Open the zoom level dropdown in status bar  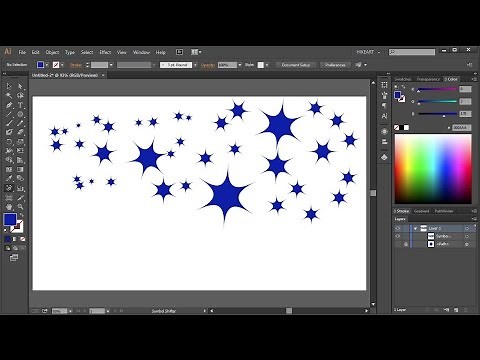pos(70,311)
